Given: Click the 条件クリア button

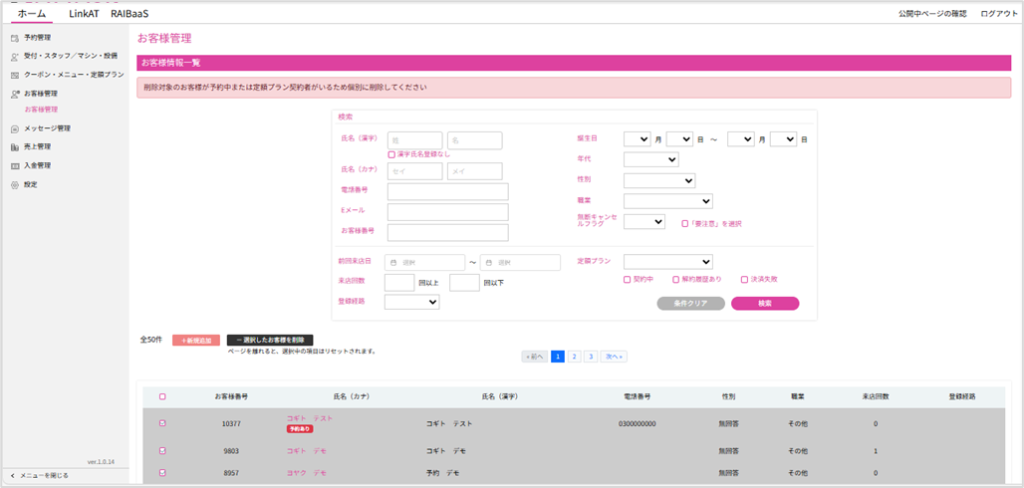Looking at the screenshot, I should tap(690, 303).
